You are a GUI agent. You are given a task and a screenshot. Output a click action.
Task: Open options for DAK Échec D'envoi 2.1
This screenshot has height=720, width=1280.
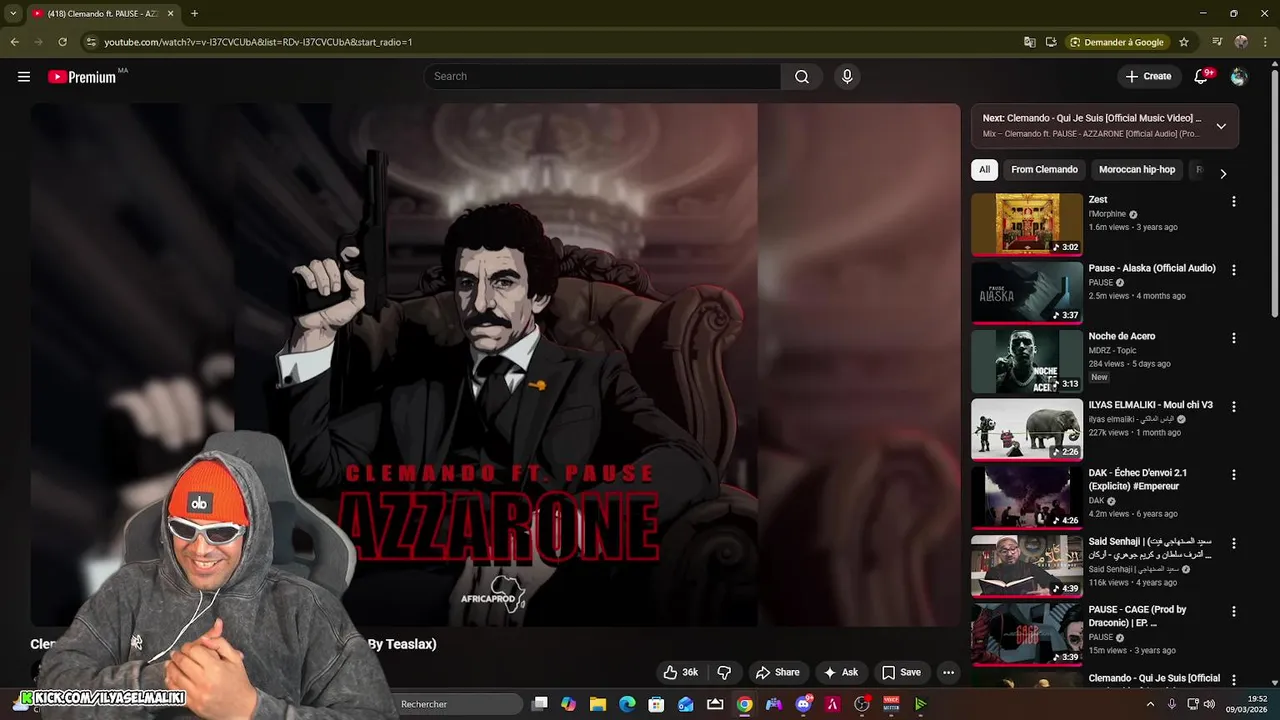point(1233,475)
